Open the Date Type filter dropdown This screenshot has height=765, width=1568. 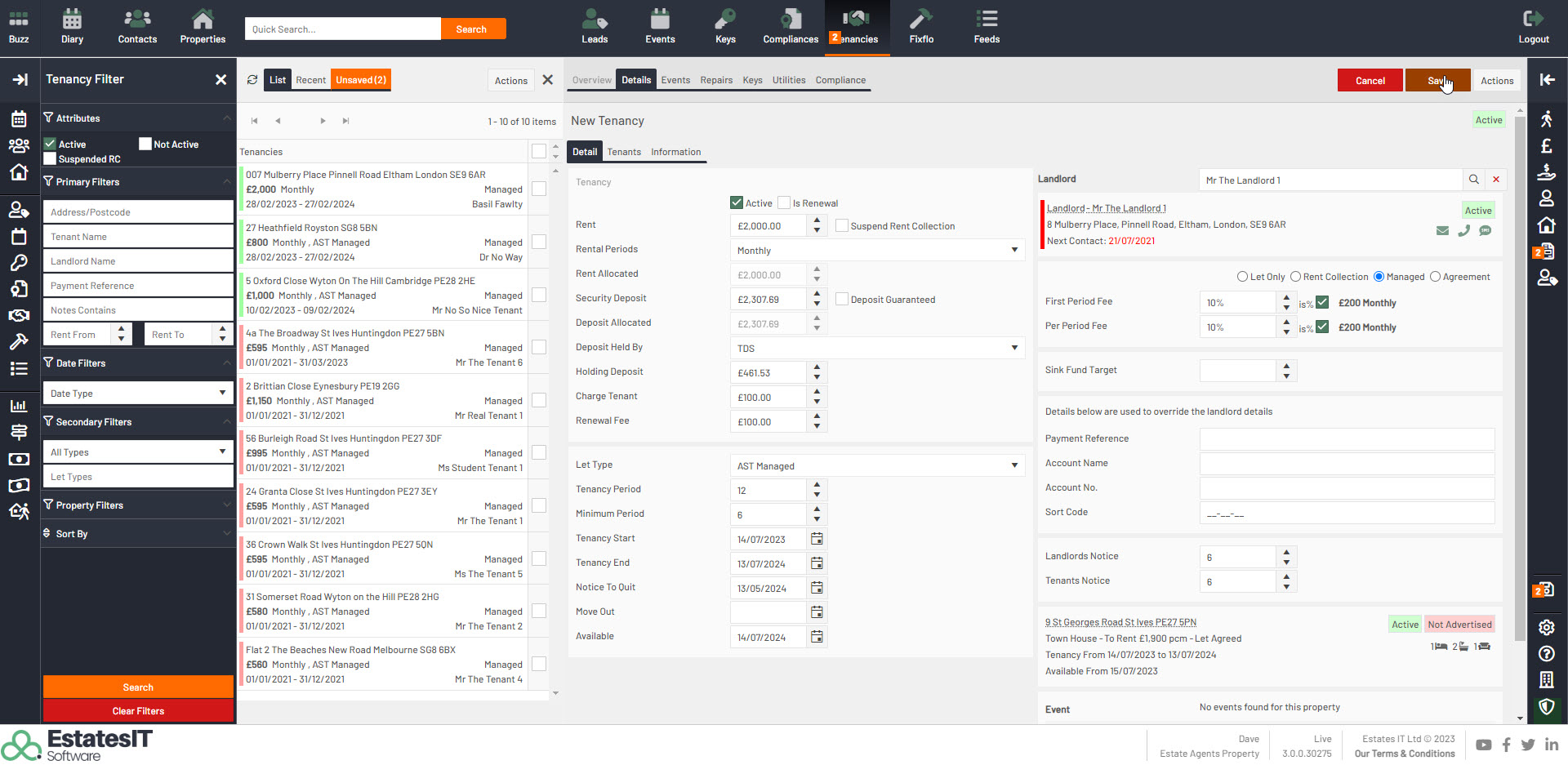click(x=137, y=394)
